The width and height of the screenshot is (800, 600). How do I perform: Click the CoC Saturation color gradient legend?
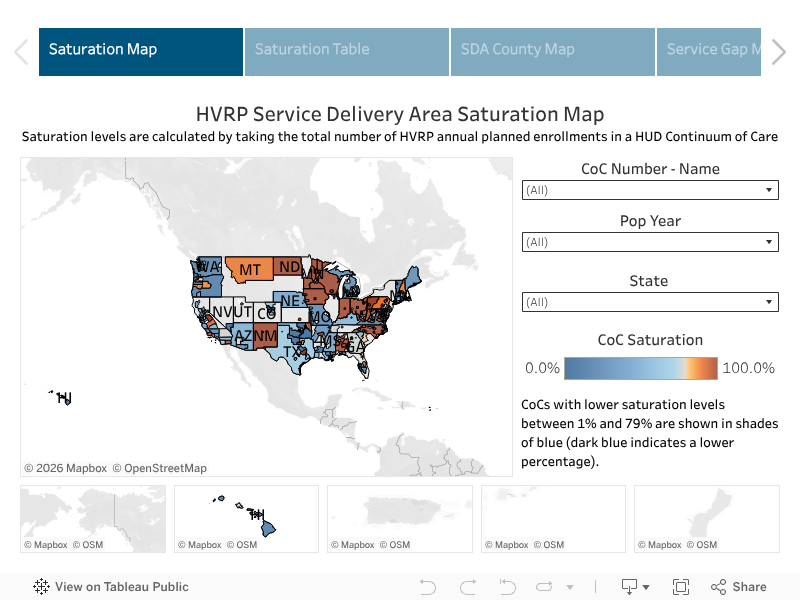641,368
